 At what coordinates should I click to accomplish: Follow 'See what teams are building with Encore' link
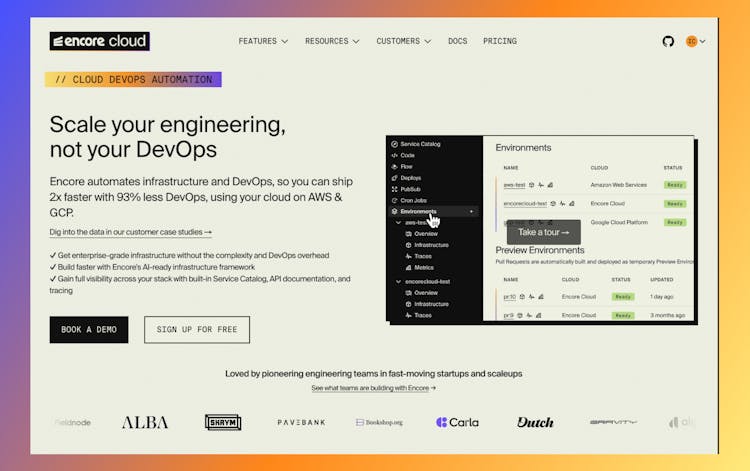point(374,388)
